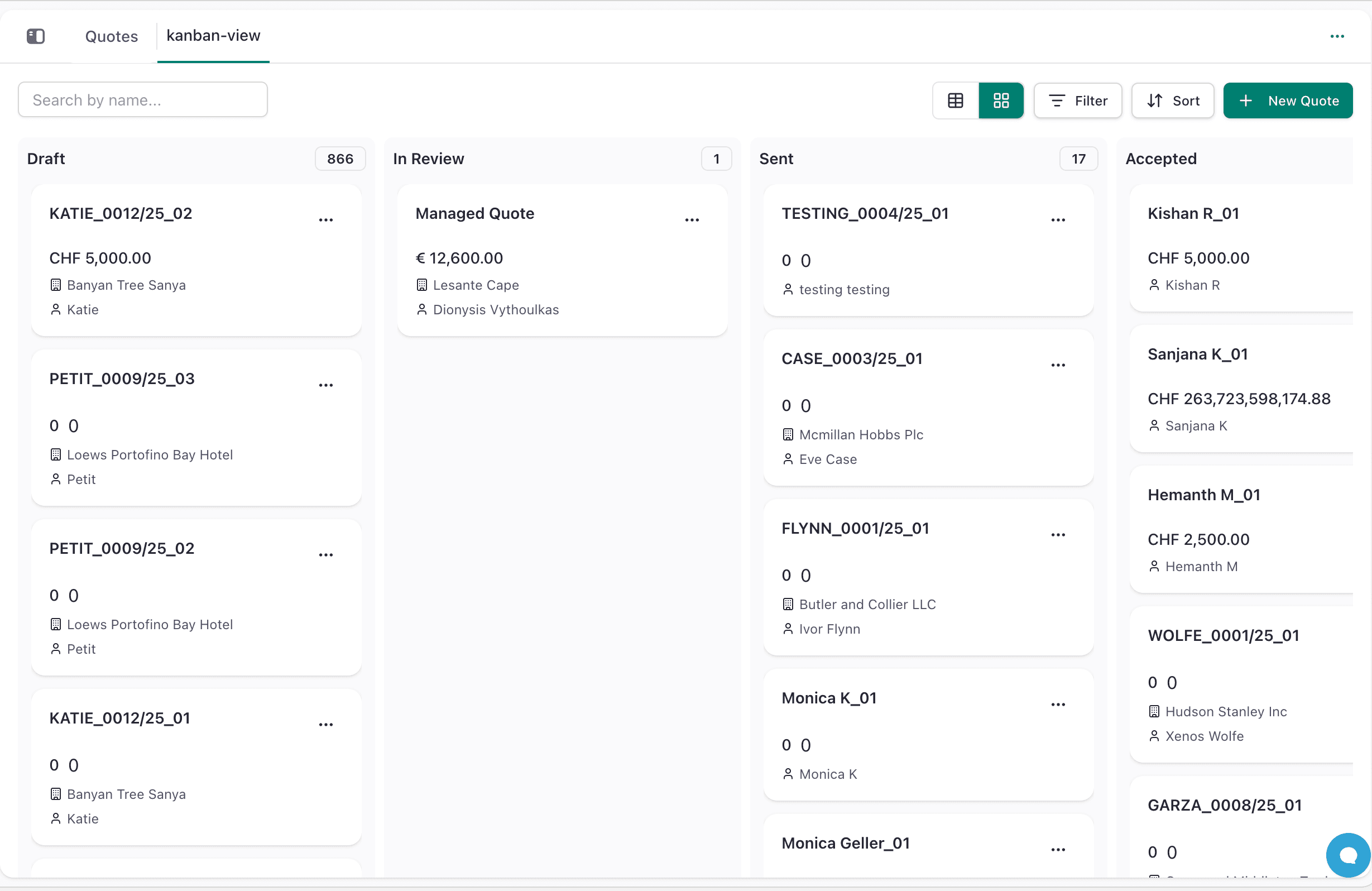Click building icon beside Butler and Collier LLC

(788, 604)
